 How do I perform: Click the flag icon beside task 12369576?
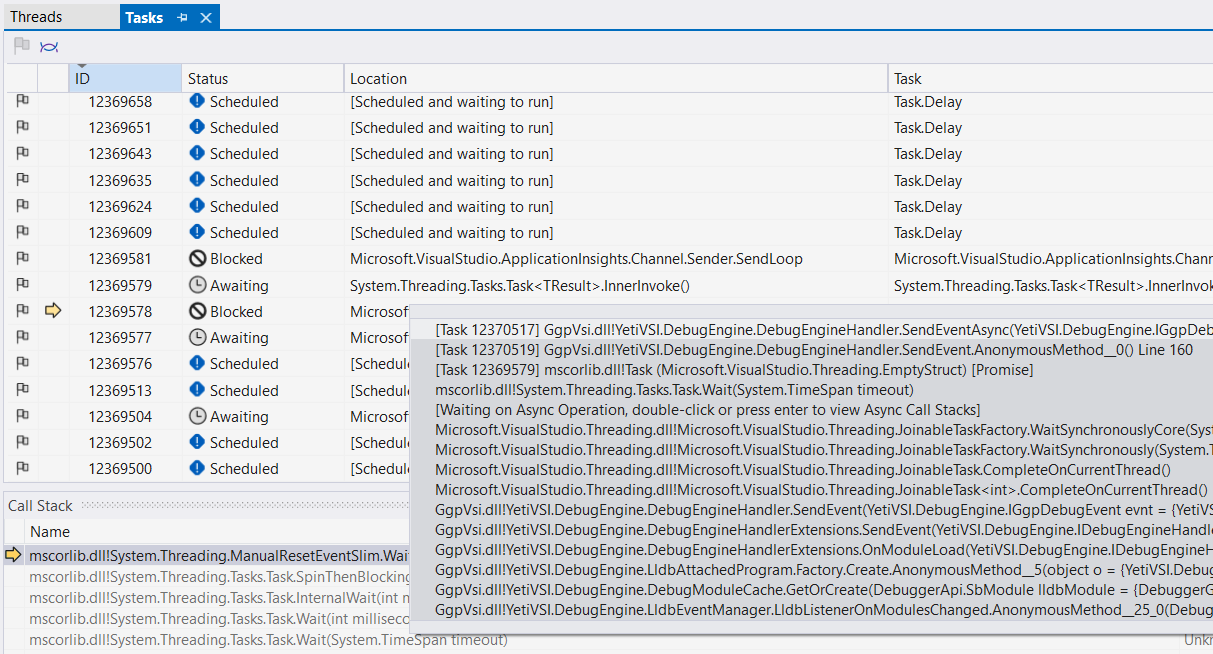22,363
